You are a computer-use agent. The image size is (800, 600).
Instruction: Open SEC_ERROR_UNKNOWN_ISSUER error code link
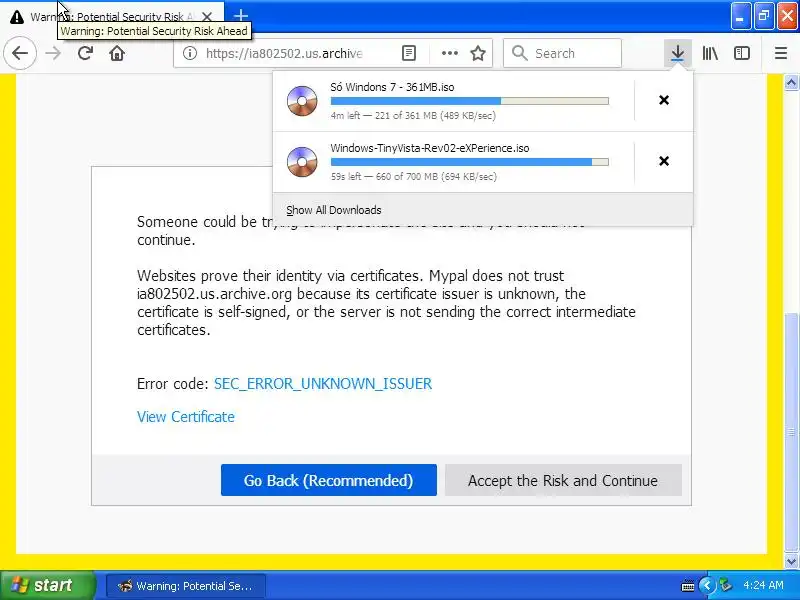tap(323, 384)
